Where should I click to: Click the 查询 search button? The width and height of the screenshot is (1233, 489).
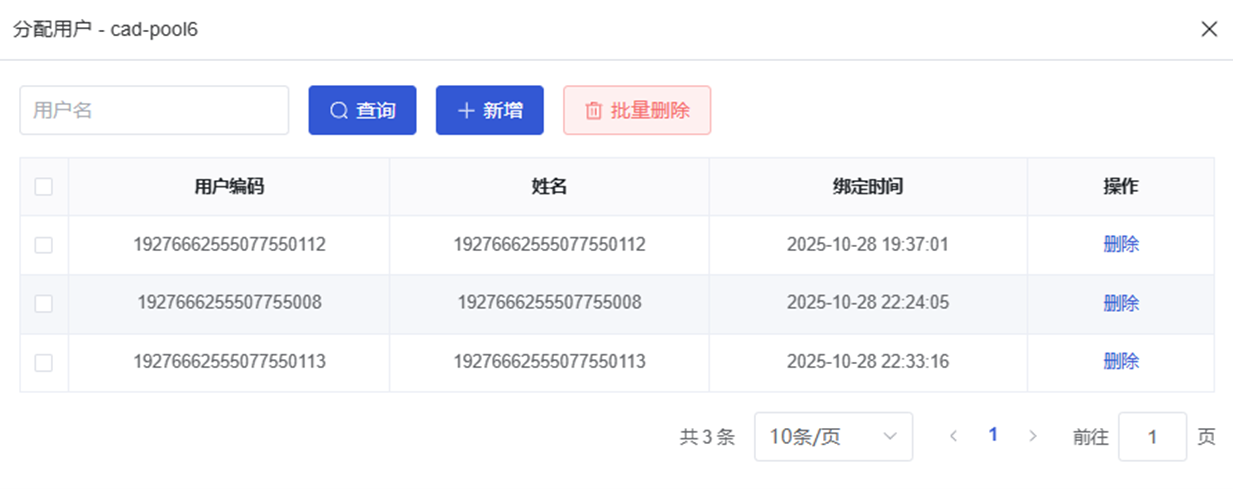[362, 110]
